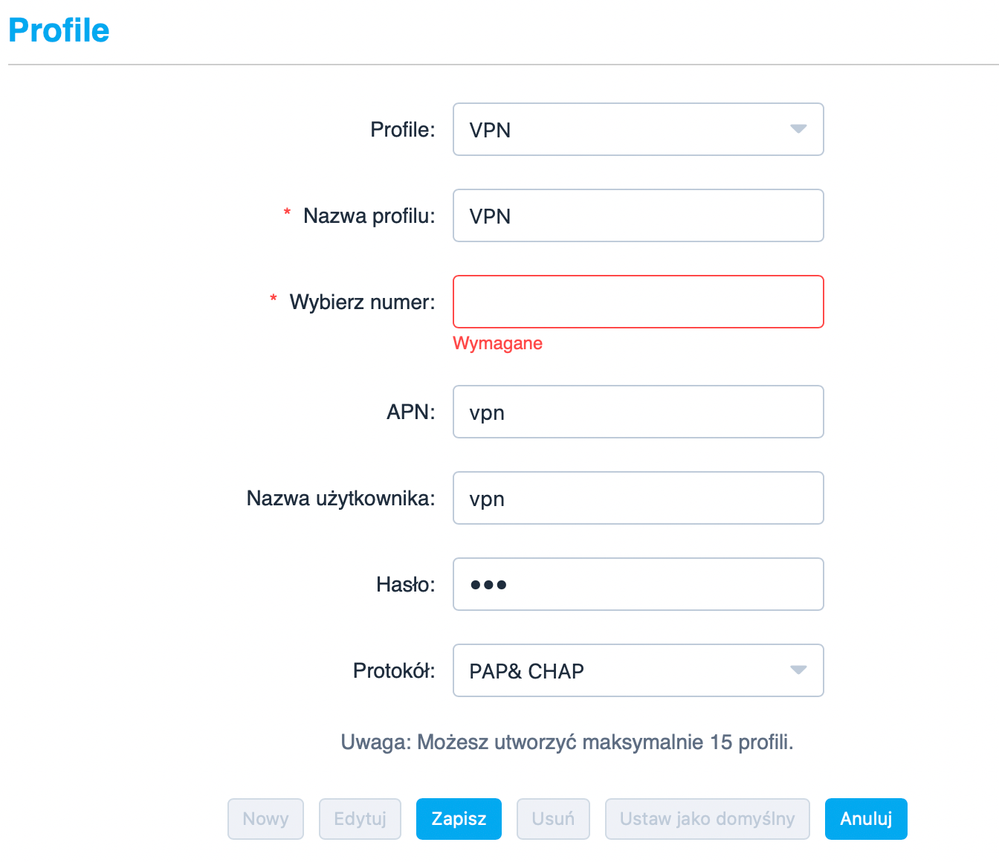Click the Nazwa użytkownika label text
Screen dimensions: 999x862
click(341, 498)
